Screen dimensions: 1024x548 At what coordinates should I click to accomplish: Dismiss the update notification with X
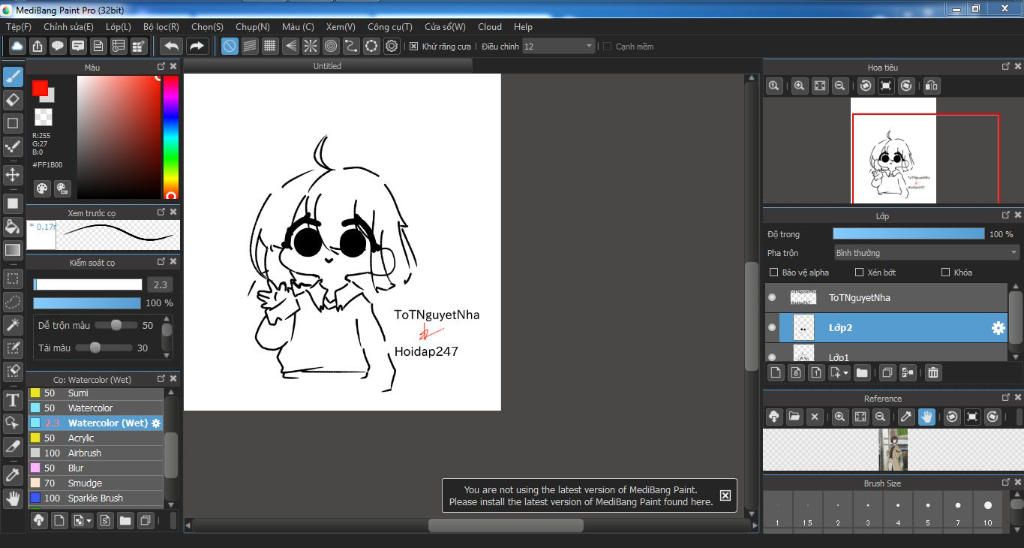725,495
